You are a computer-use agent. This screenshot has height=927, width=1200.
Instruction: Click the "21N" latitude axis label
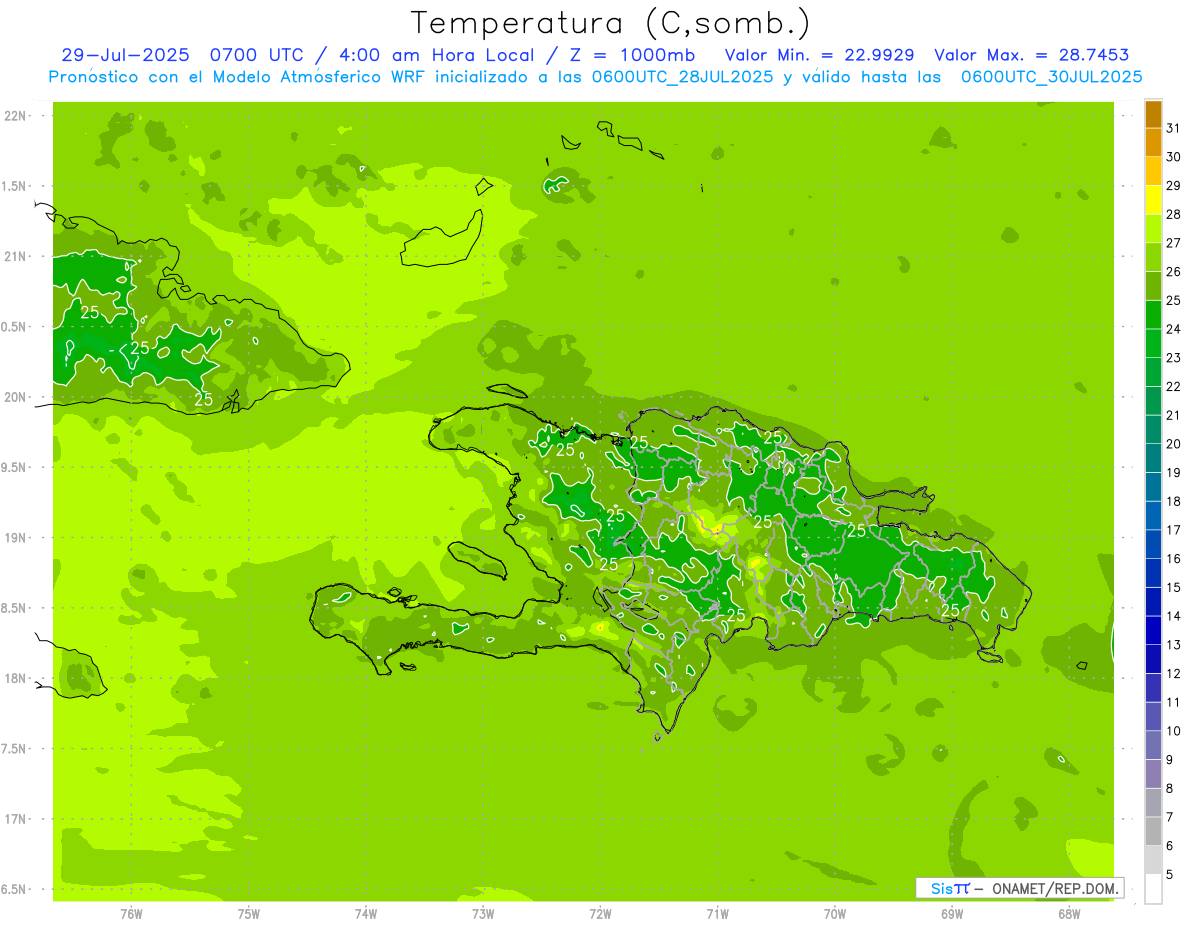15,257
